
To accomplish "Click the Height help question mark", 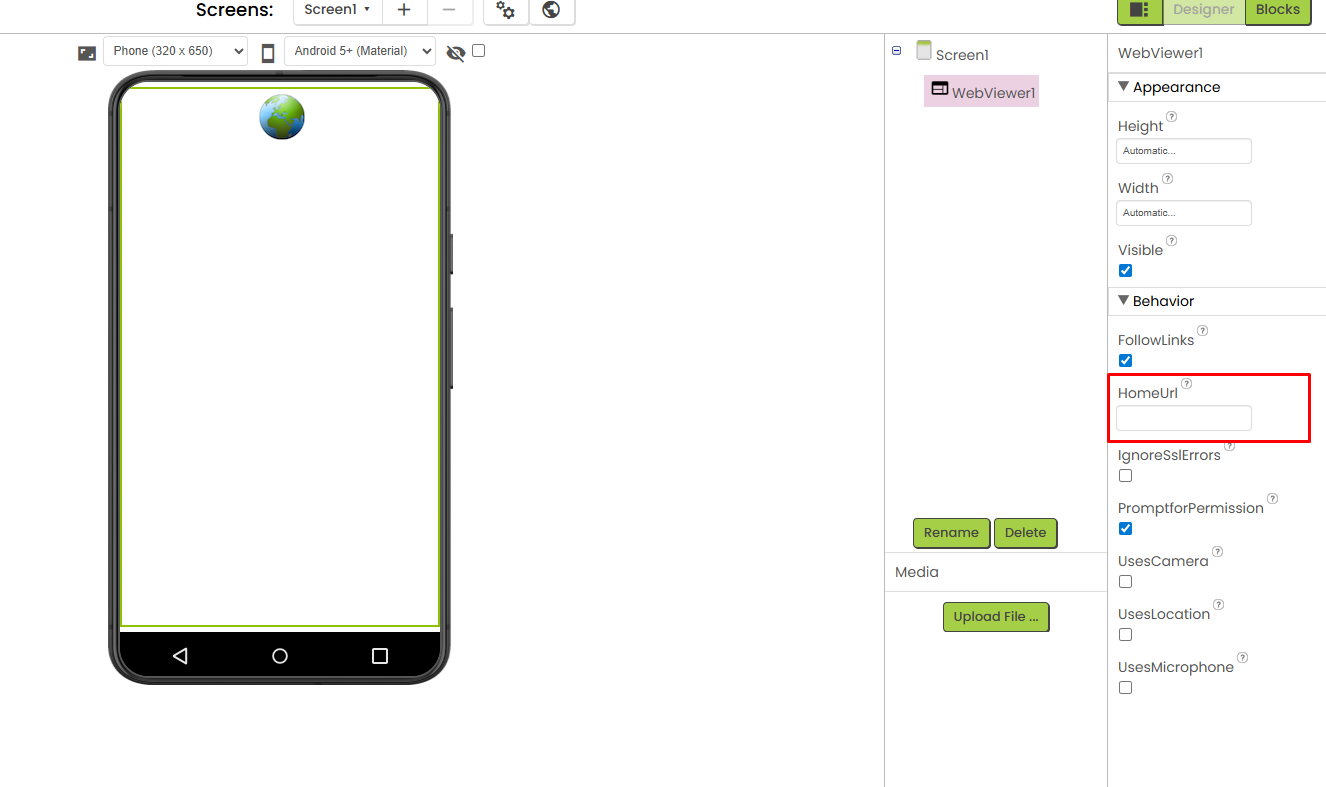I will click(1172, 117).
